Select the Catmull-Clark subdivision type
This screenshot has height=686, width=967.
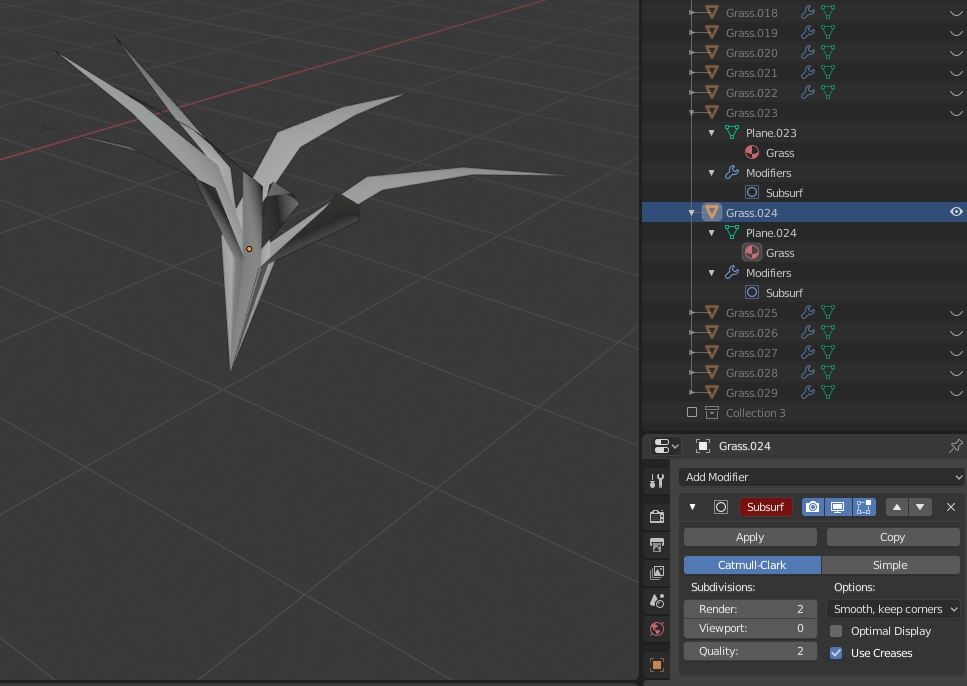click(x=752, y=565)
